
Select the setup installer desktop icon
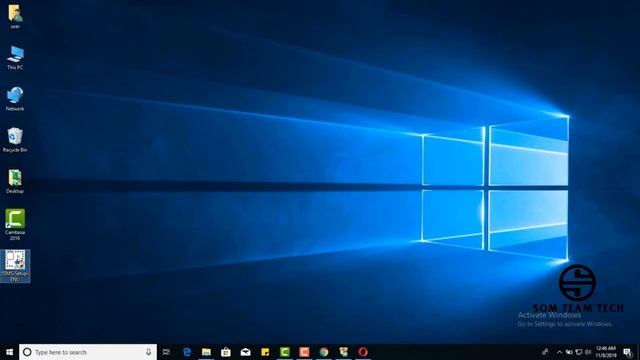[x=15, y=266]
